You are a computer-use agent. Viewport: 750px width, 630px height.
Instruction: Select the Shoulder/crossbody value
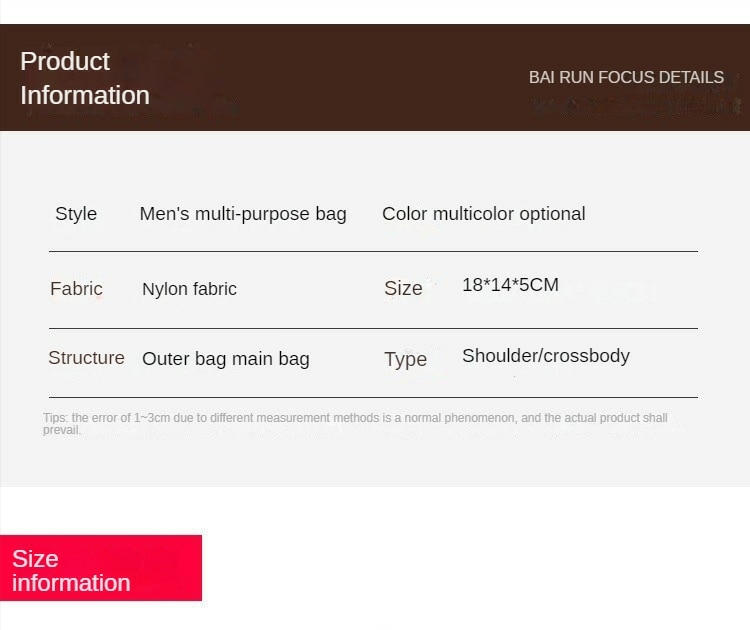(546, 356)
